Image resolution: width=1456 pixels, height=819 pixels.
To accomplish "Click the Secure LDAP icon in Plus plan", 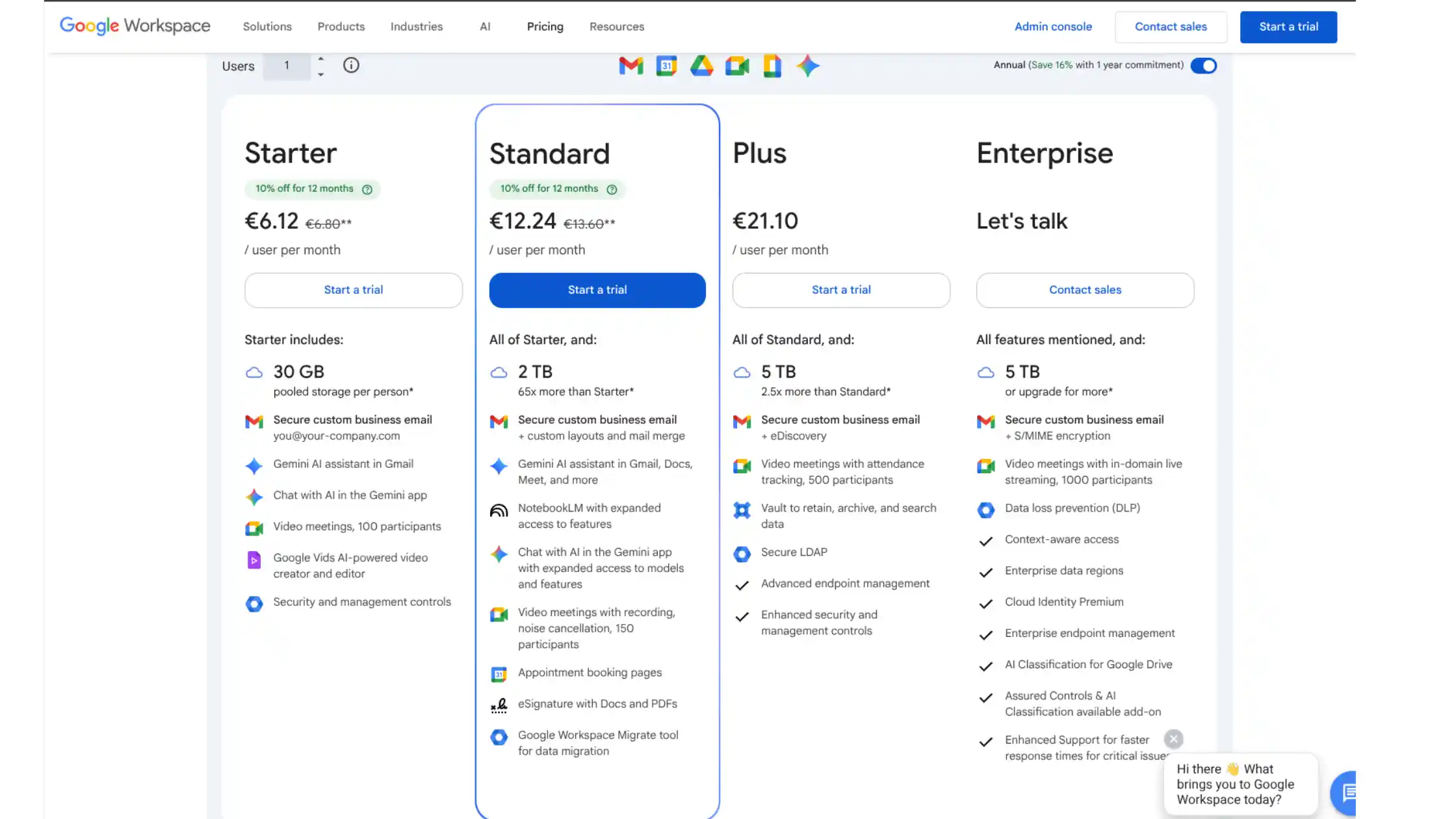I will [742, 554].
